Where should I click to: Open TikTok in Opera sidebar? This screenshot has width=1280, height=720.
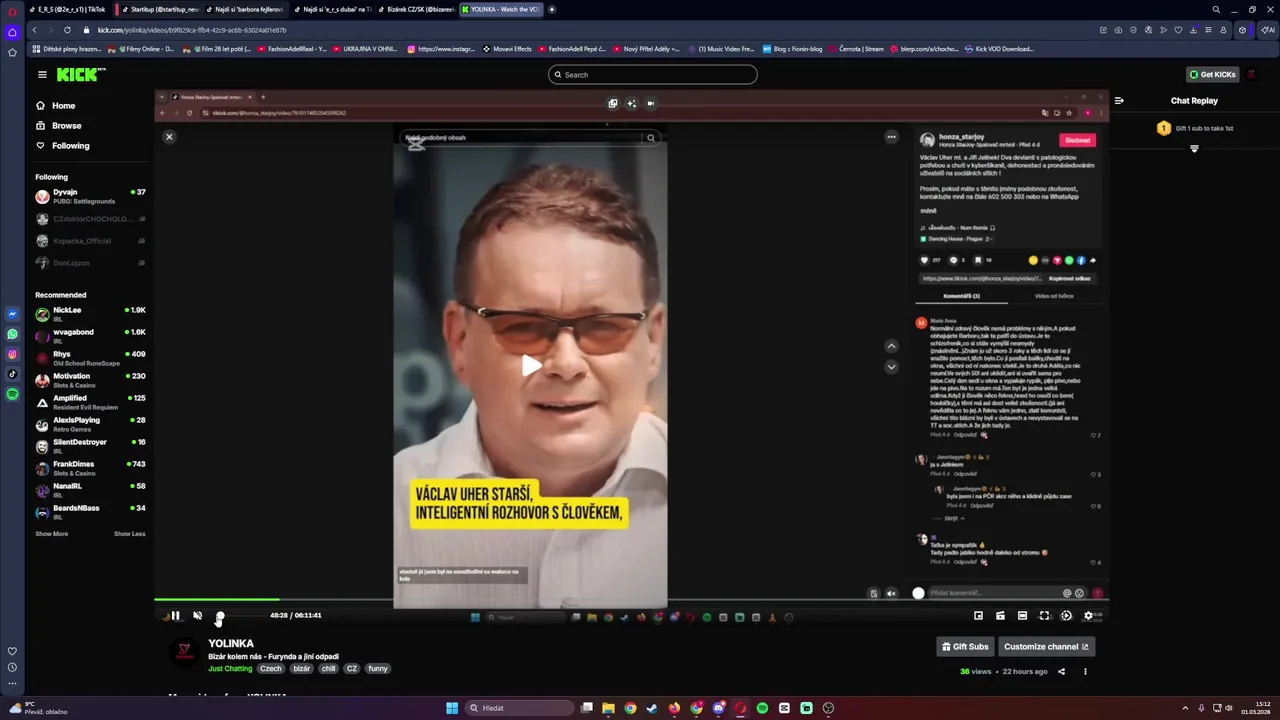(12, 374)
